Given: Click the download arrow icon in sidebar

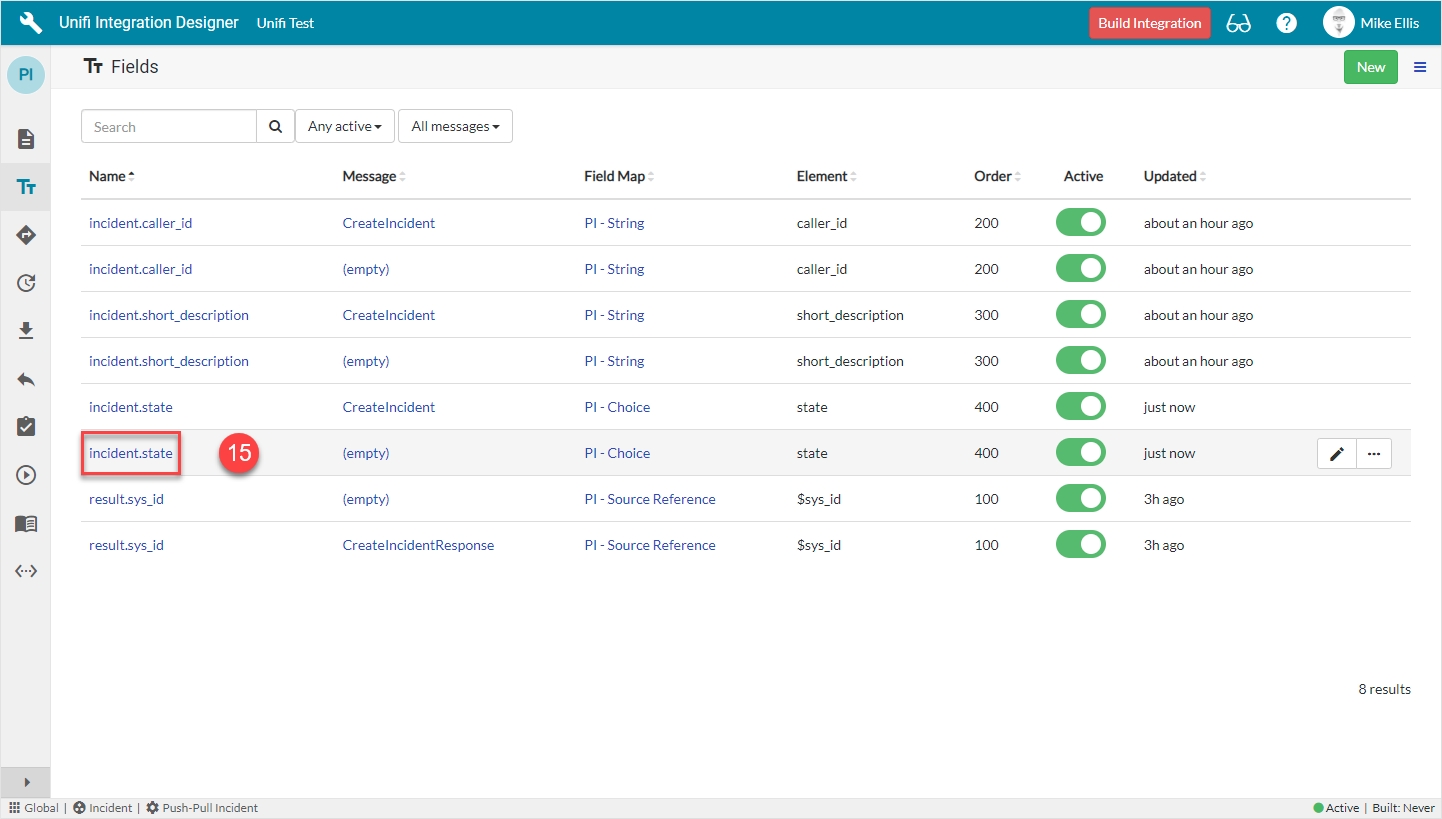Looking at the screenshot, I should pyautogui.click(x=26, y=331).
